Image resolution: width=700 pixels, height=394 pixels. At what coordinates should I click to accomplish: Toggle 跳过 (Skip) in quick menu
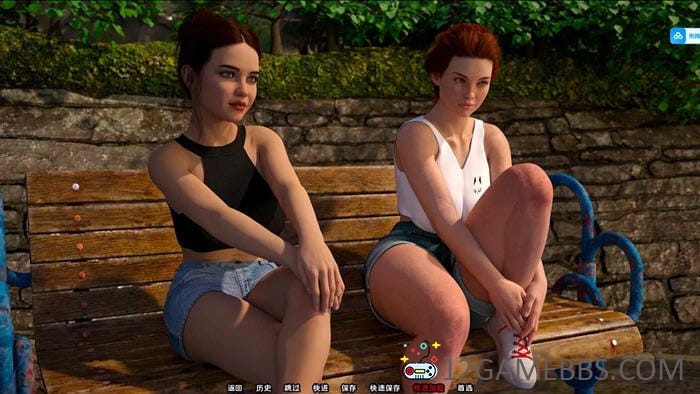[292, 388]
